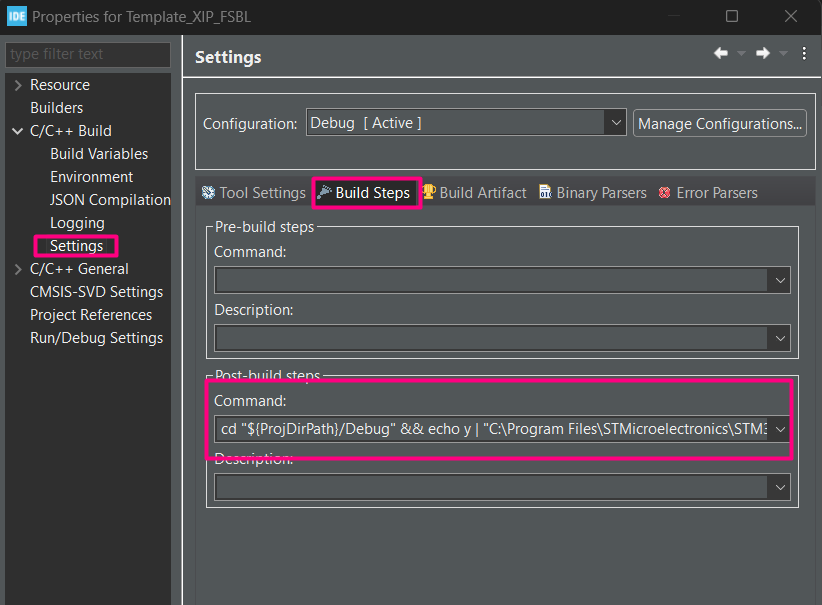The width and height of the screenshot is (822, 605).
Task: Collapse the C/C++ Build tree node
Action: pyautogui.click(x=18, y=131)
